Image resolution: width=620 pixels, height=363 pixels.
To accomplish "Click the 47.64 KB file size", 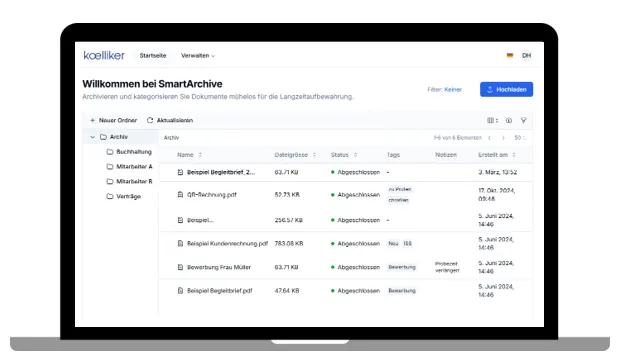I will click(287, 291).
